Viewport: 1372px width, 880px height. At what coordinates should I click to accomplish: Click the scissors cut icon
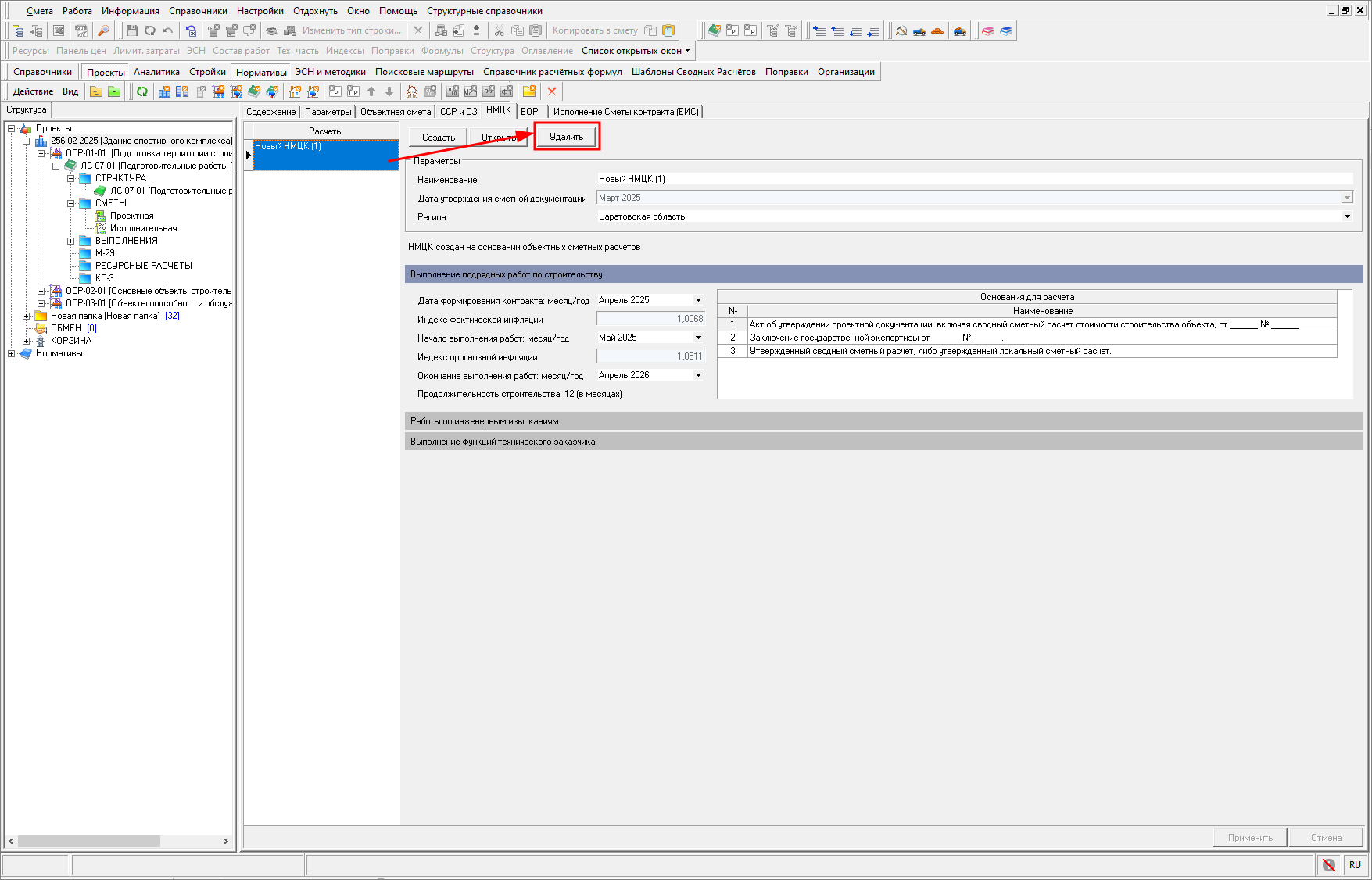pyautogui.click(x=499, y=30)
